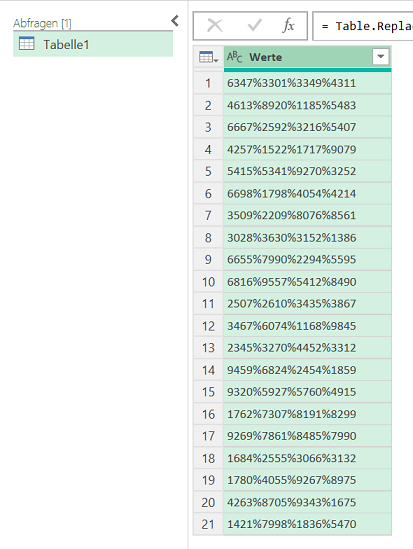Select cell 4257%1522%1717%9079

pyautogui.click(x=307, y=150)
